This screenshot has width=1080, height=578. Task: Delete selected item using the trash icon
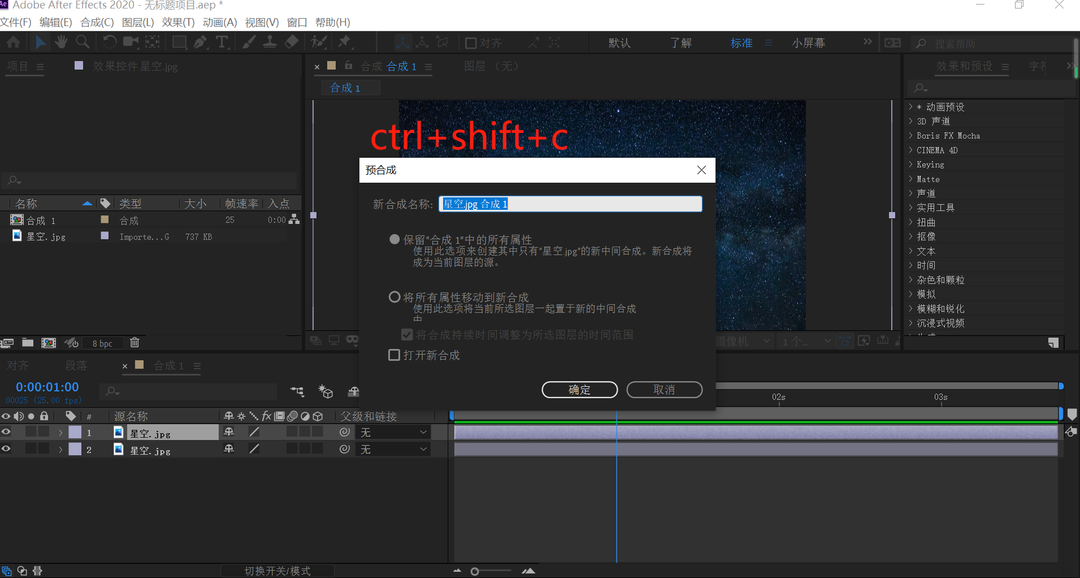pos(135,343)
